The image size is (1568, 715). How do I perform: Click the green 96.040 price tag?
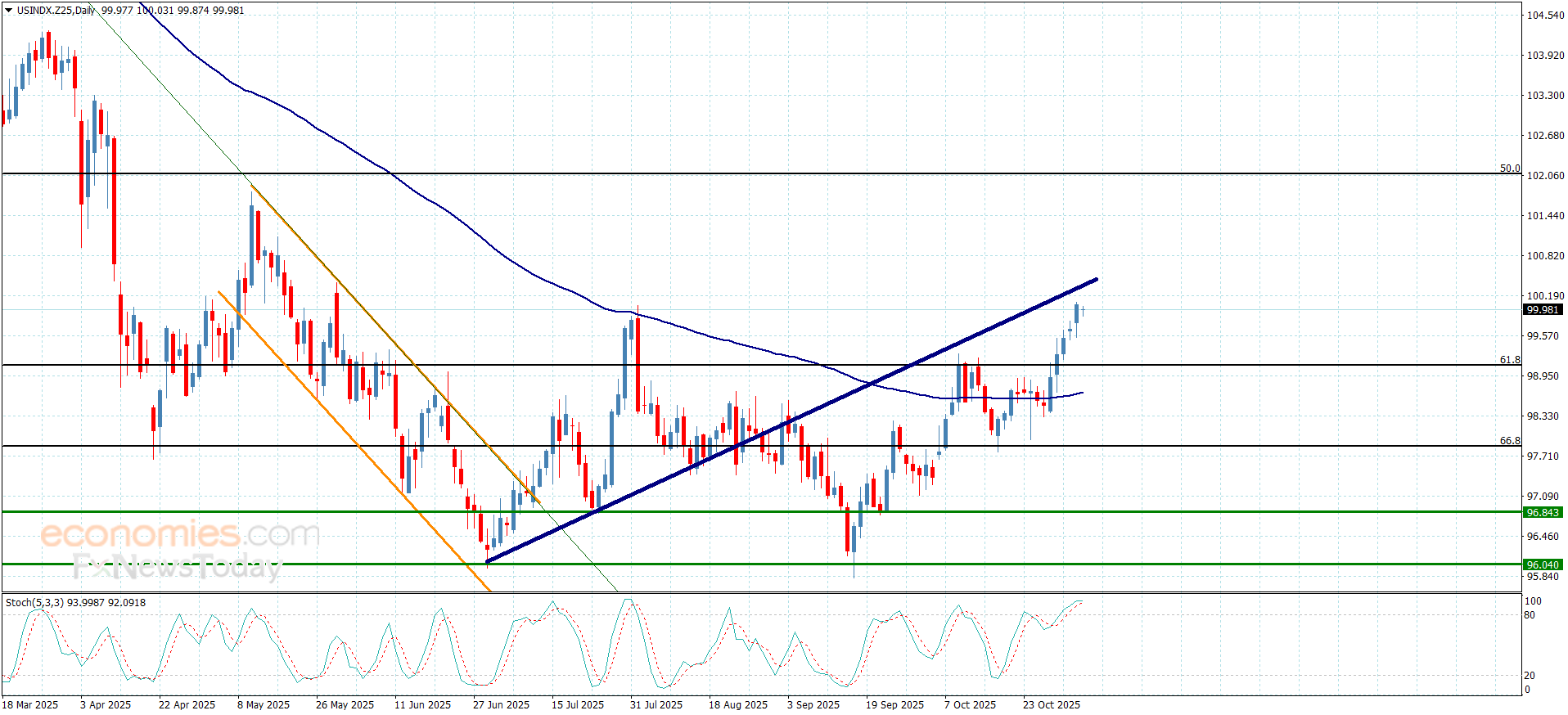pos(1542,565)
